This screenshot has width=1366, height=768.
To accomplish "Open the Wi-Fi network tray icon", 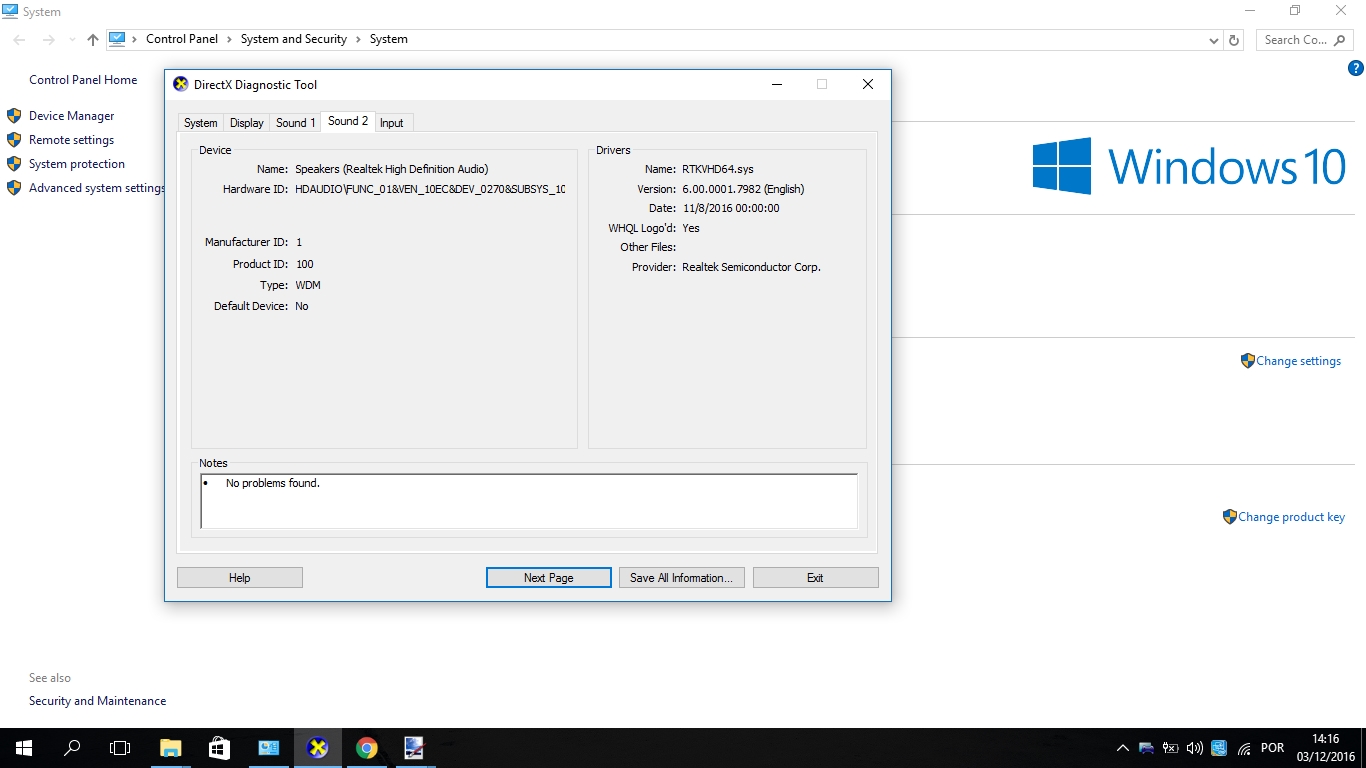I will tap(1244, 748).
